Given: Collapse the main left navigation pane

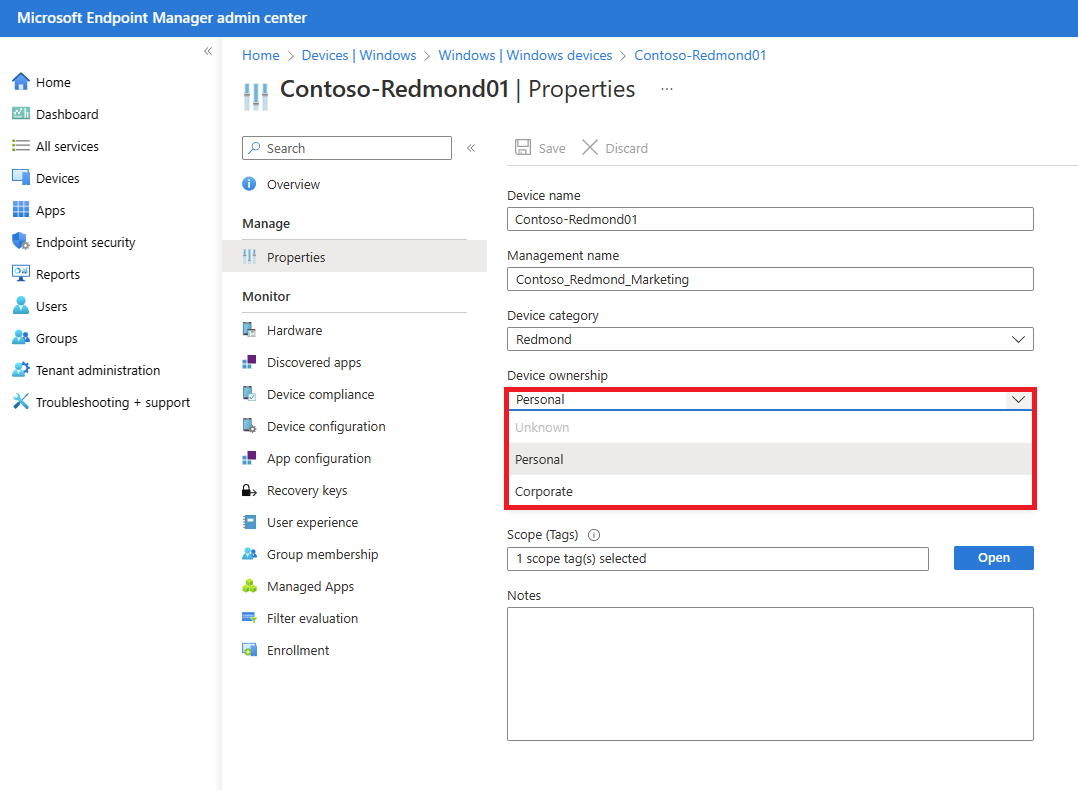Looking at the screenshot, I should (x=208, y=51).
